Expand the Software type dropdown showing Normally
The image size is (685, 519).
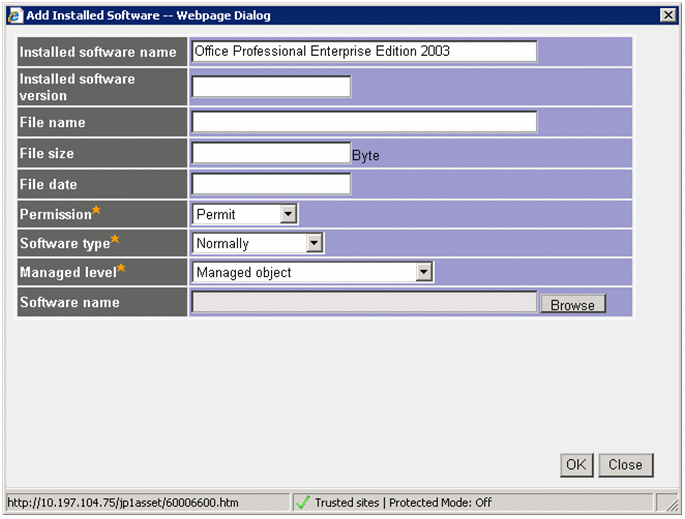tap(258, 243)
